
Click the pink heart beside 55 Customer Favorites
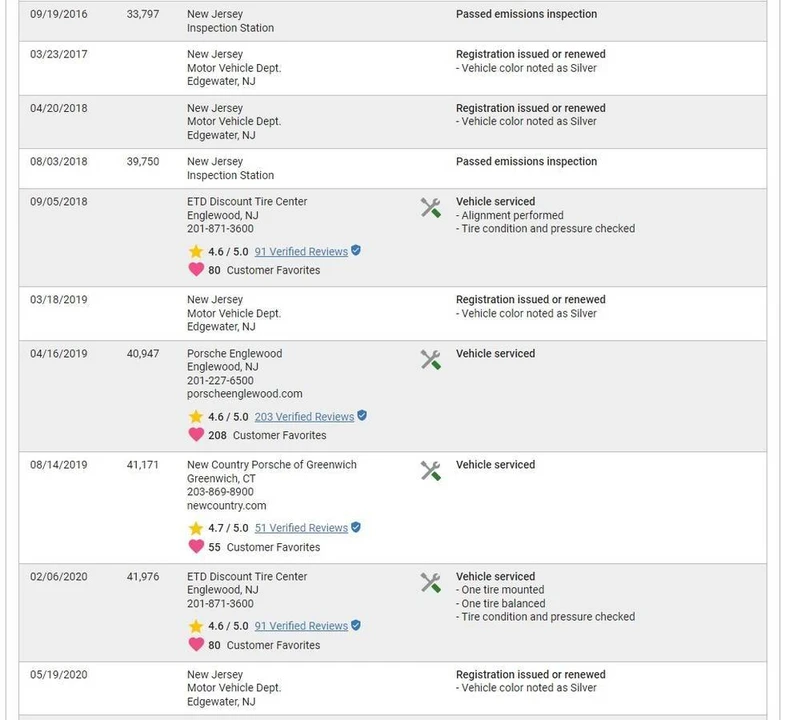point(196,546)
